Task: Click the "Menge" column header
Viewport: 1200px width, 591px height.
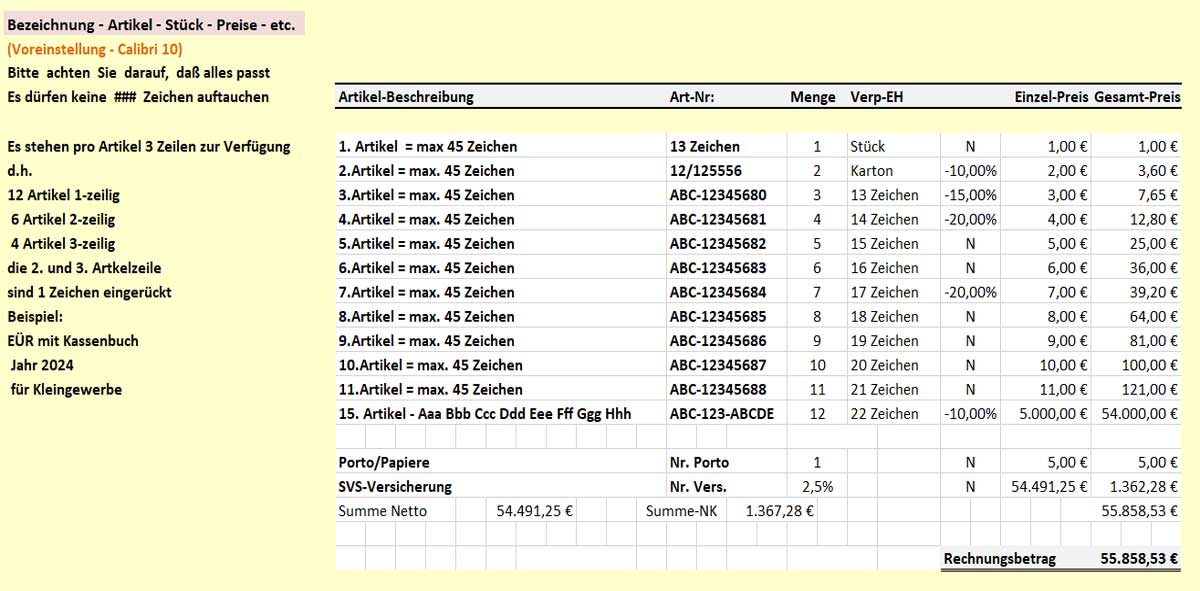Action: pos(812,97)
